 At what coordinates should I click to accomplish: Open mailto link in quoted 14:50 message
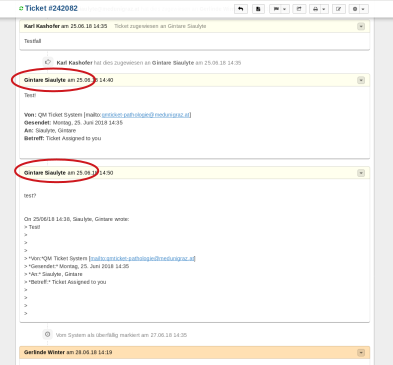142,258
